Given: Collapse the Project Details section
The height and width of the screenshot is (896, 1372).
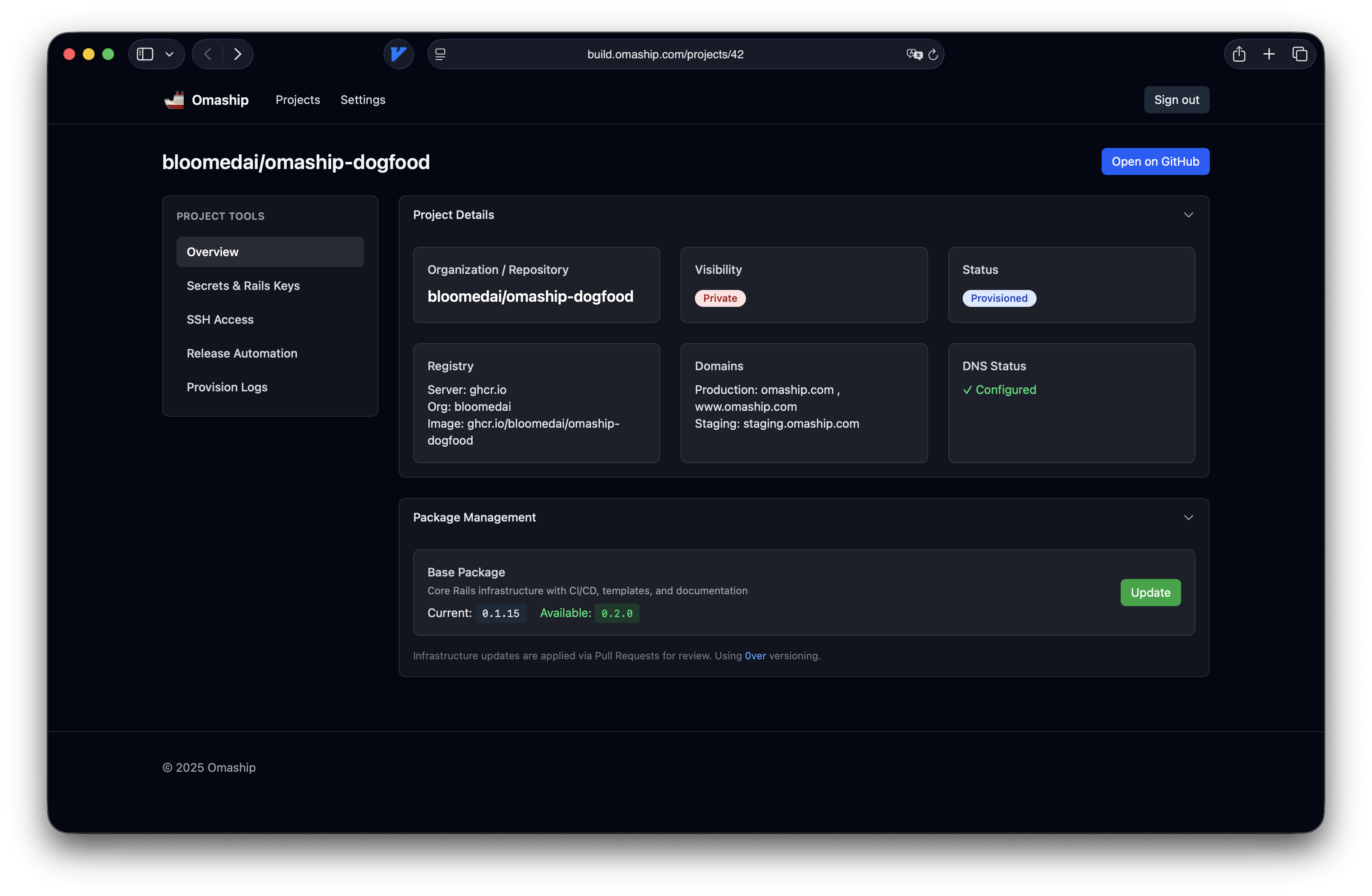Looking at the screenshot, I should 1188,215.
